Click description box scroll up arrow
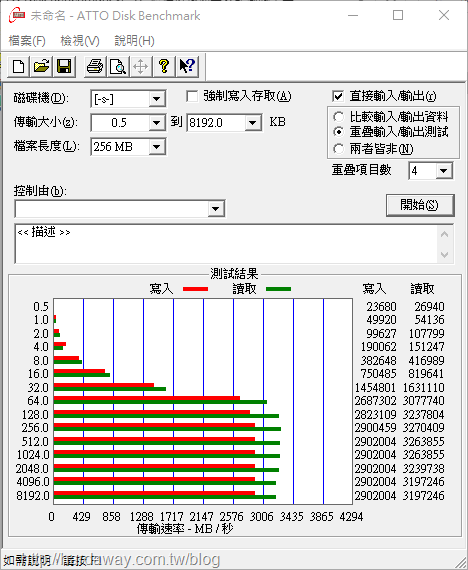 pos(444,234)
